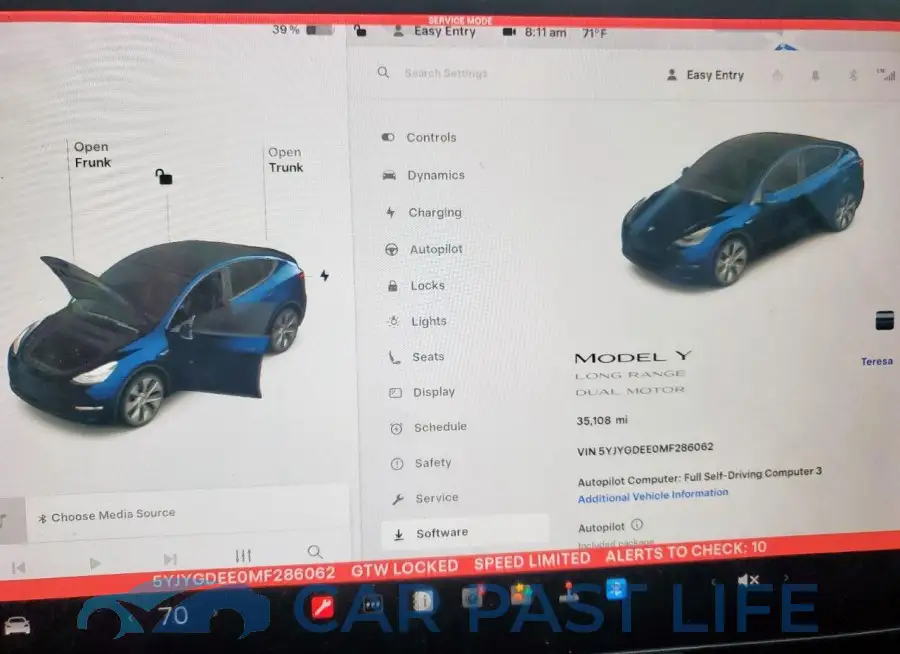This screenshot has height=654, width=900.
Task: Tap the notifications bell icon
Action: pos(815,75)
